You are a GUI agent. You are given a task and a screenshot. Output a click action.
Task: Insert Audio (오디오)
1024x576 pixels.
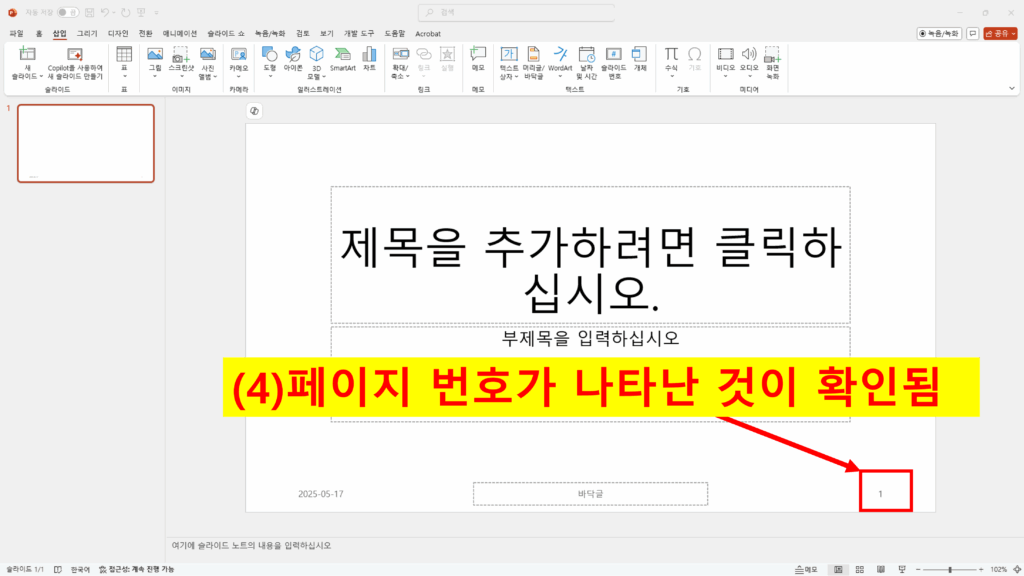click(749, 63)
